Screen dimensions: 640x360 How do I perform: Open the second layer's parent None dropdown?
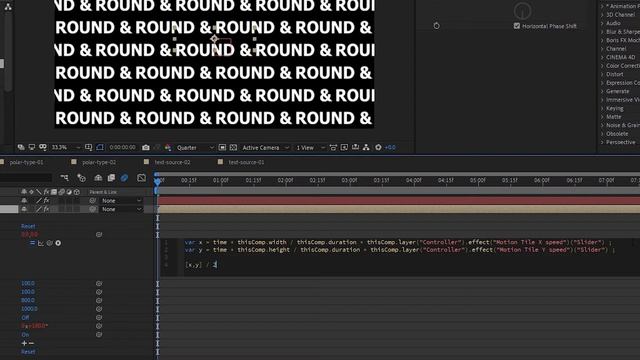pyautogui.click(x=121, y=209)
